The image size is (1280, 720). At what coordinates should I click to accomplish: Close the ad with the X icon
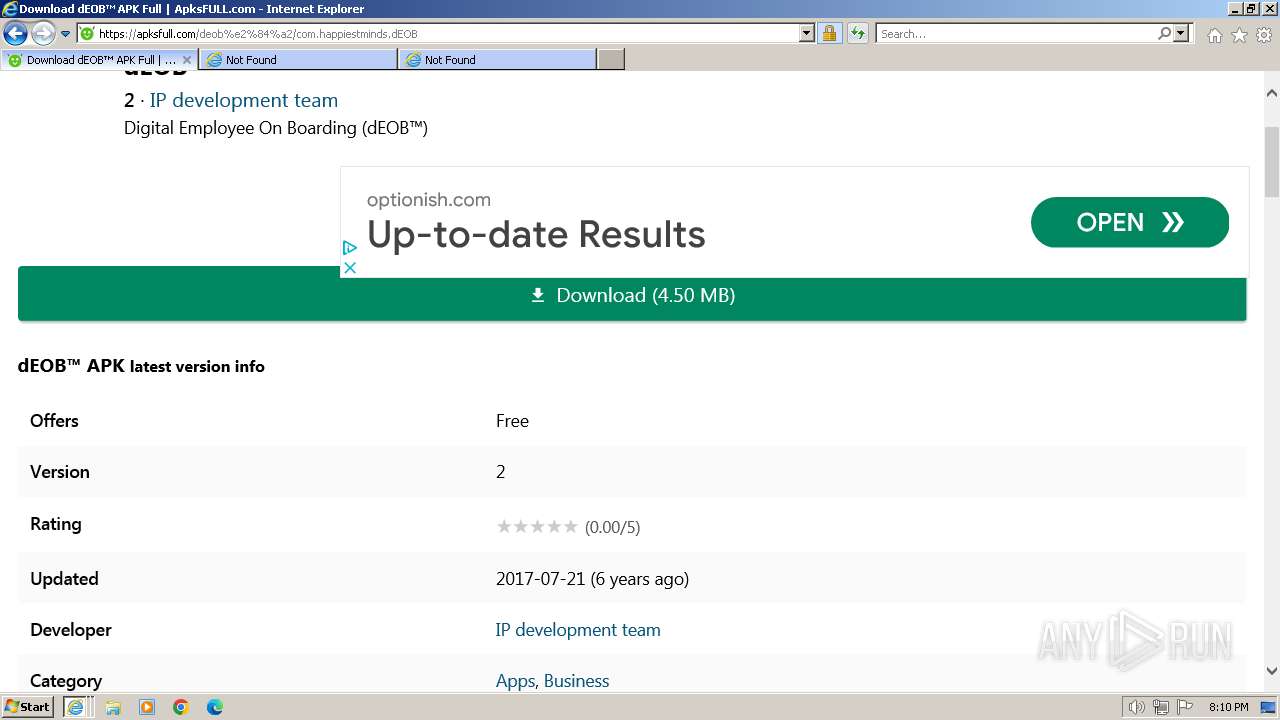[x=349, y=268]
